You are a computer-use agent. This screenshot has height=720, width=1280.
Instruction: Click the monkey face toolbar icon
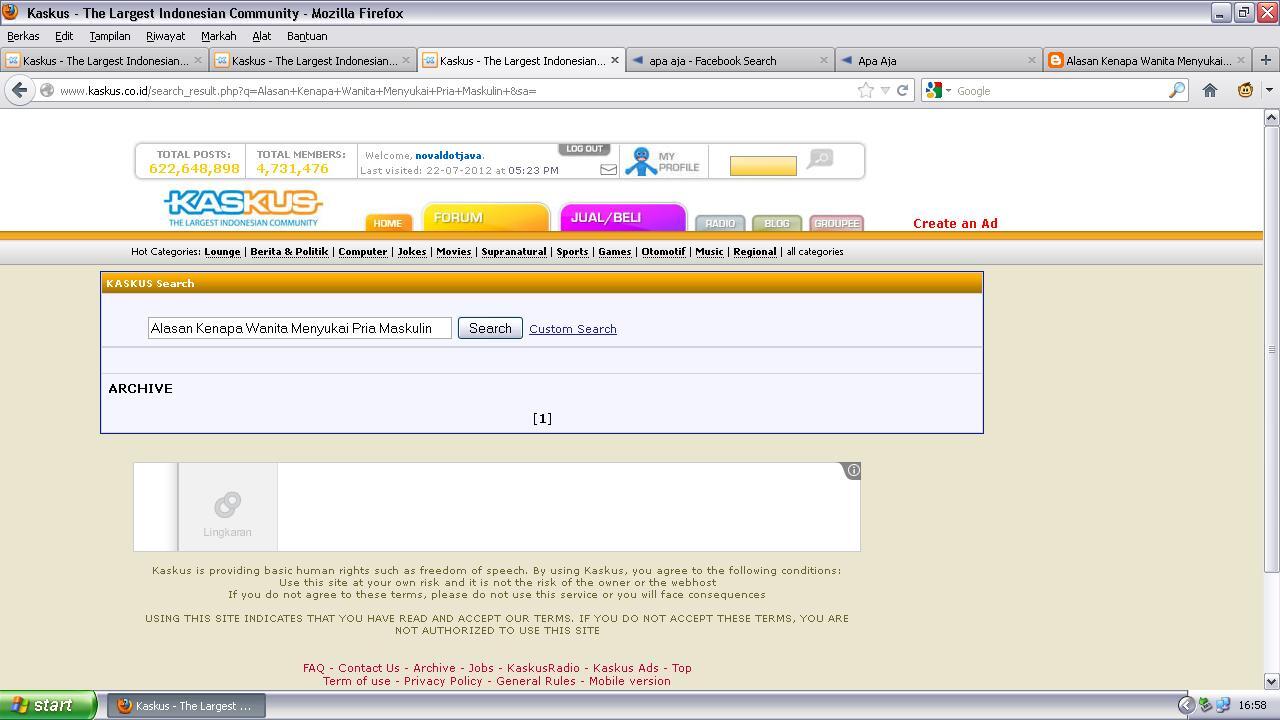point(1245,90)
